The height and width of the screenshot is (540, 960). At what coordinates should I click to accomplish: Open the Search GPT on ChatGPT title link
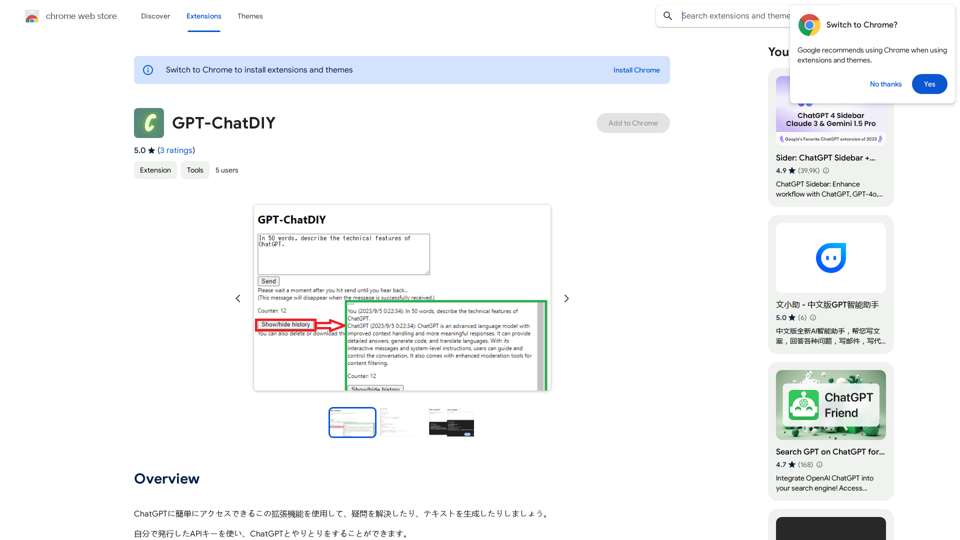(x=830, y=452)
